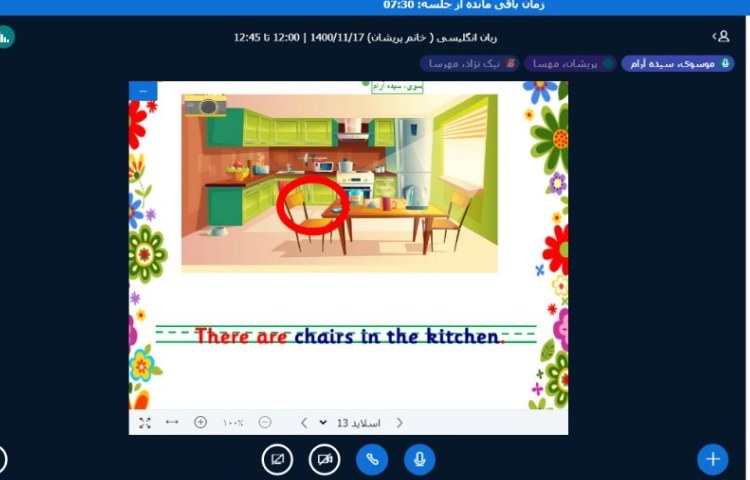Zoom in on the slide
The width and height of the screenshot is (750, 480).
[200, 423]
